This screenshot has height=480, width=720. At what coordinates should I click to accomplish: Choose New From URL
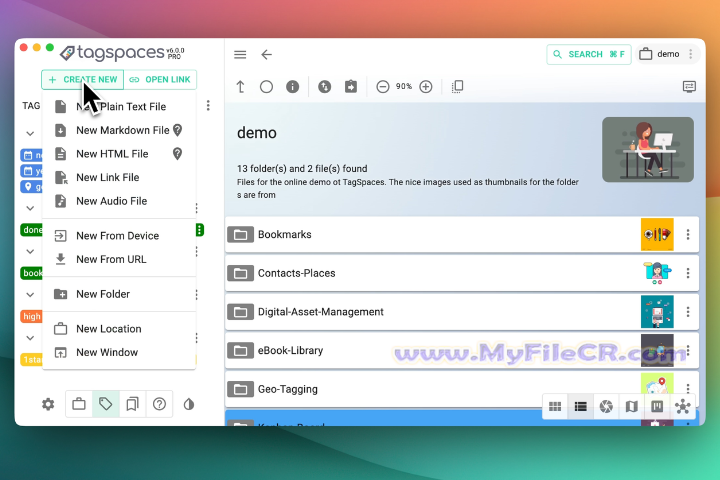pos(119,260)
